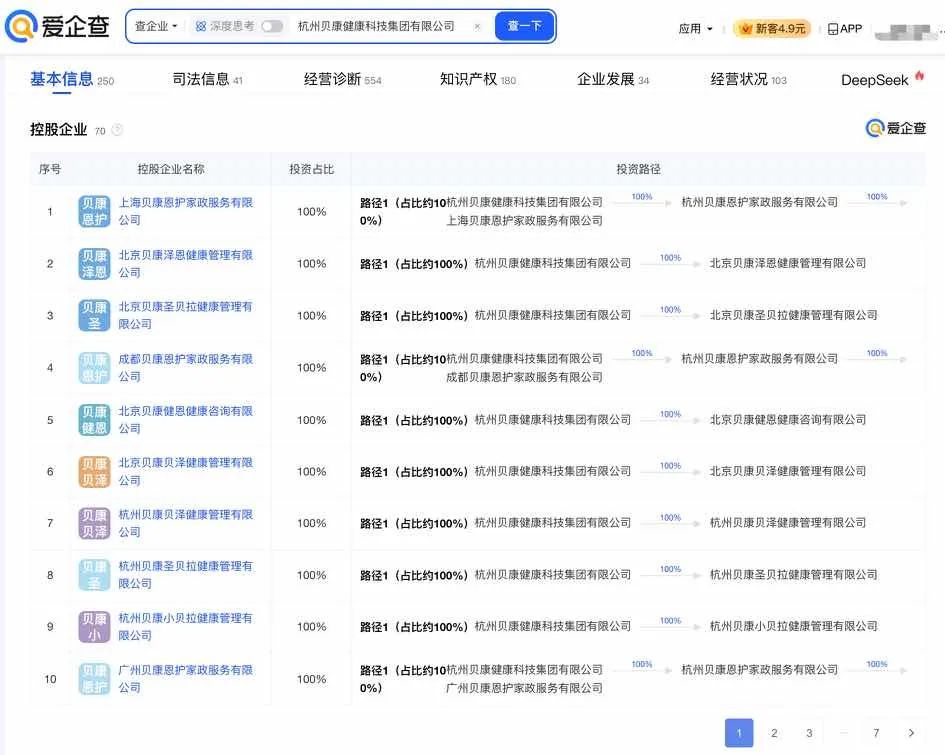Open 广州贝康恩护家政服务有限公司 company logo
Viewport: 945px width, 755px height.
[95, 678]
